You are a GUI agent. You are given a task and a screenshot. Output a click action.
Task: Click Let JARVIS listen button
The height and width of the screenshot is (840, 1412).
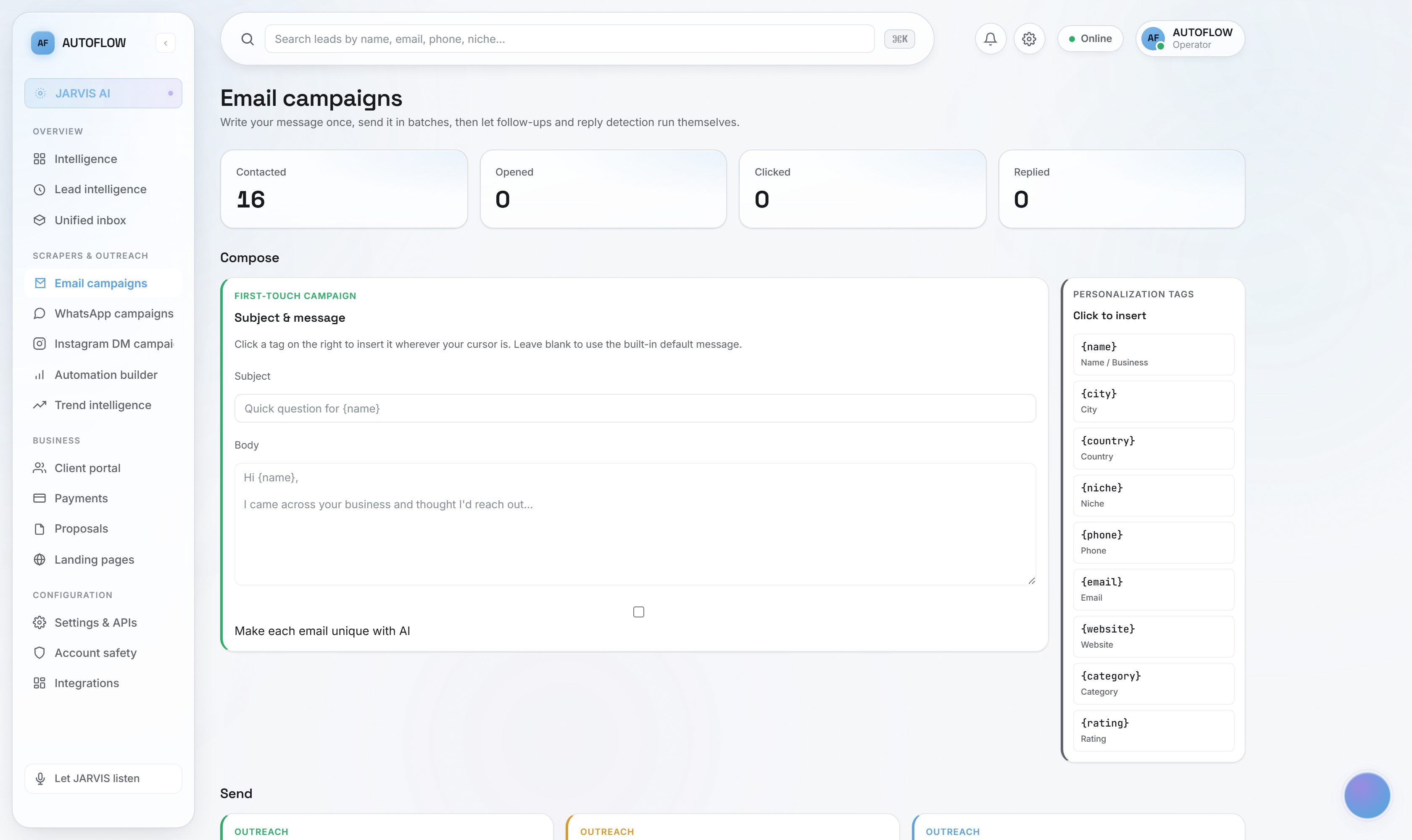(103, 778)
